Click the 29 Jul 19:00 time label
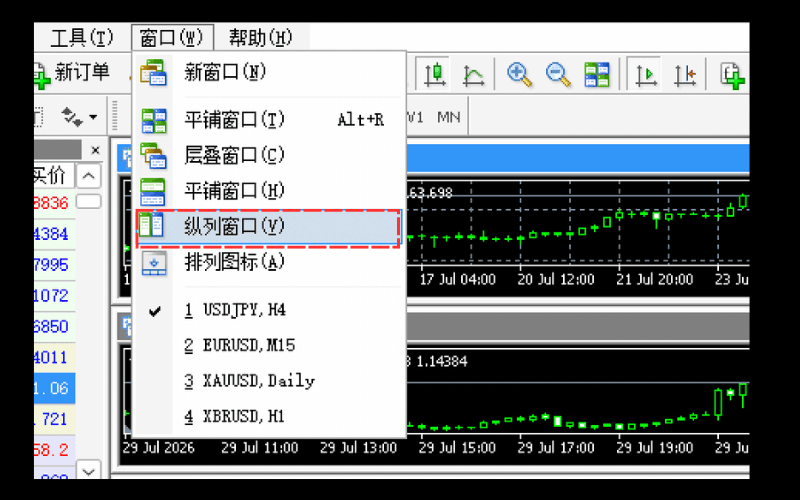The image size is (800, 500). [x=655, y=448]
